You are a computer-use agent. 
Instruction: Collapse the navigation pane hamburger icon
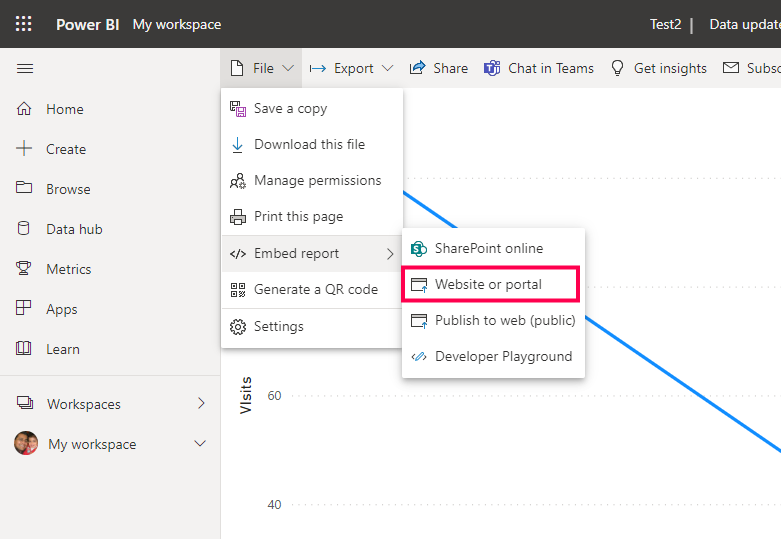pos(25,68)
